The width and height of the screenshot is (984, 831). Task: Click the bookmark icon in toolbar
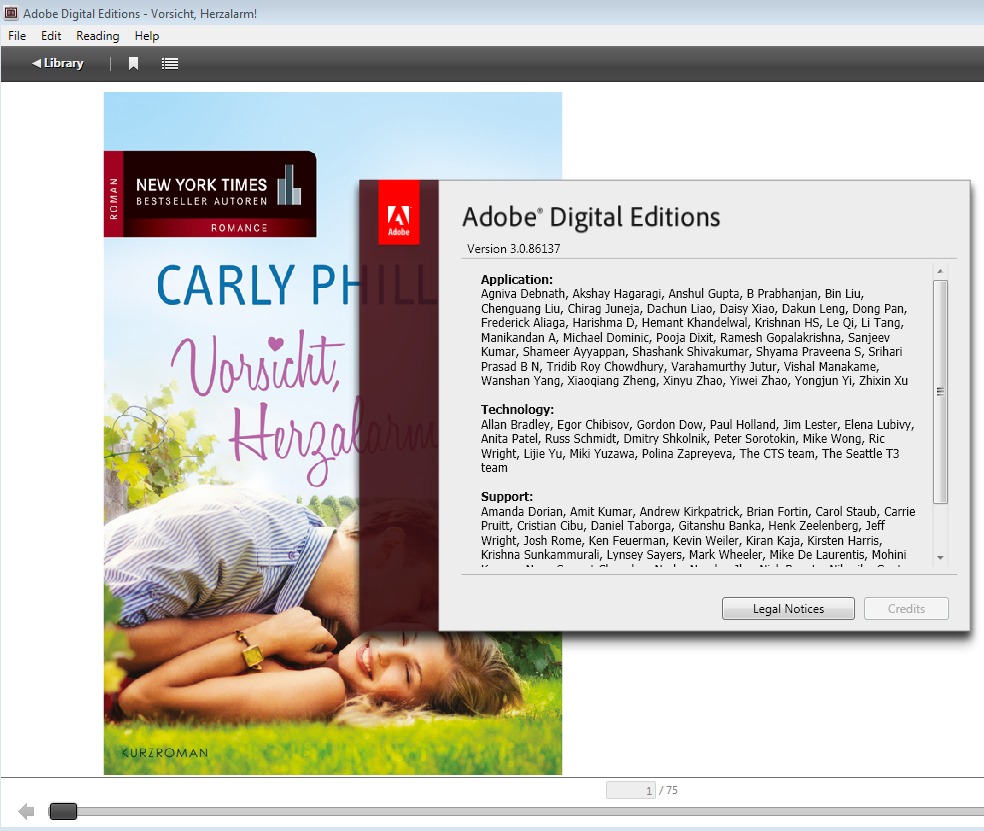coord(133,63)
